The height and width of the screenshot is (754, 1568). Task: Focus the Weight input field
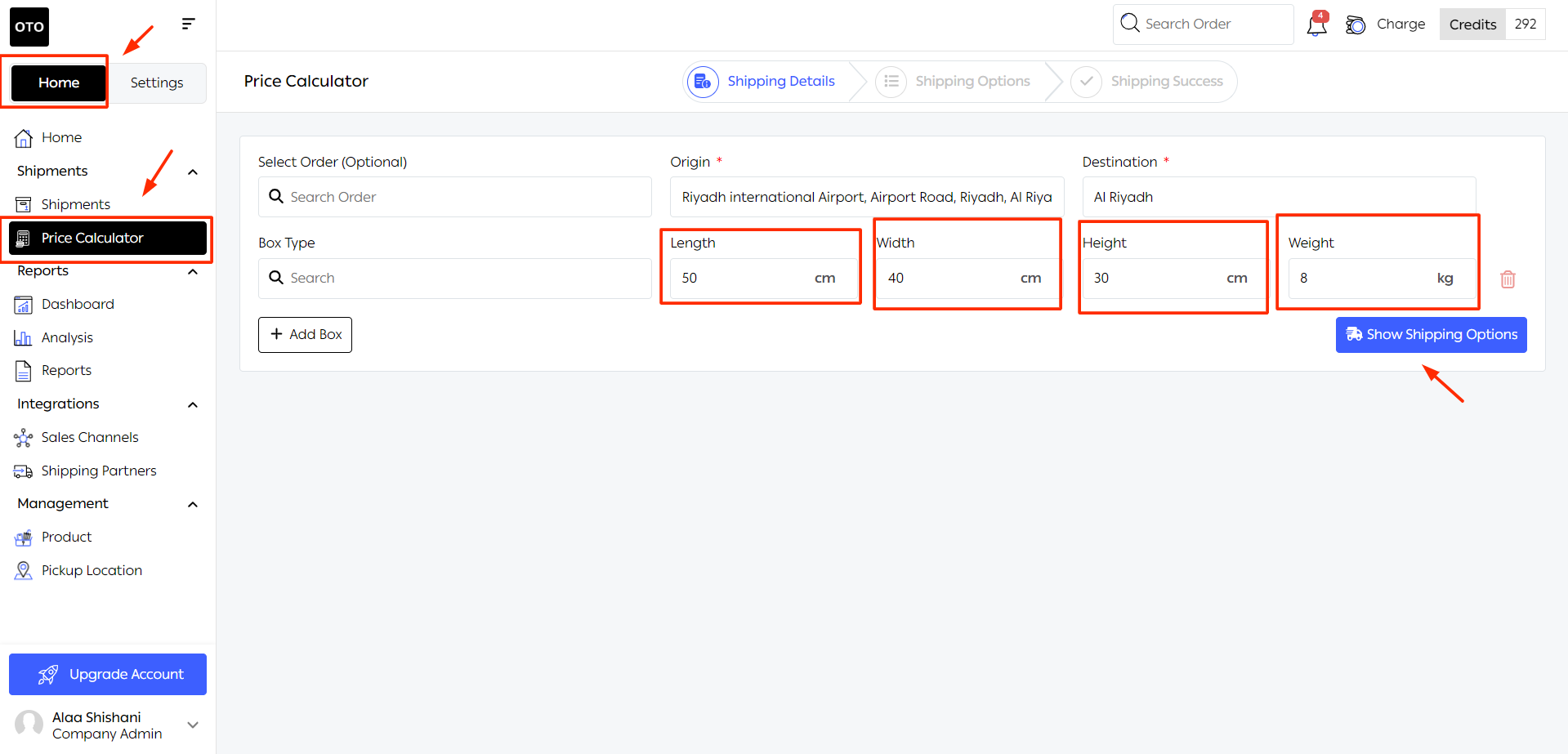point(1383,279)
